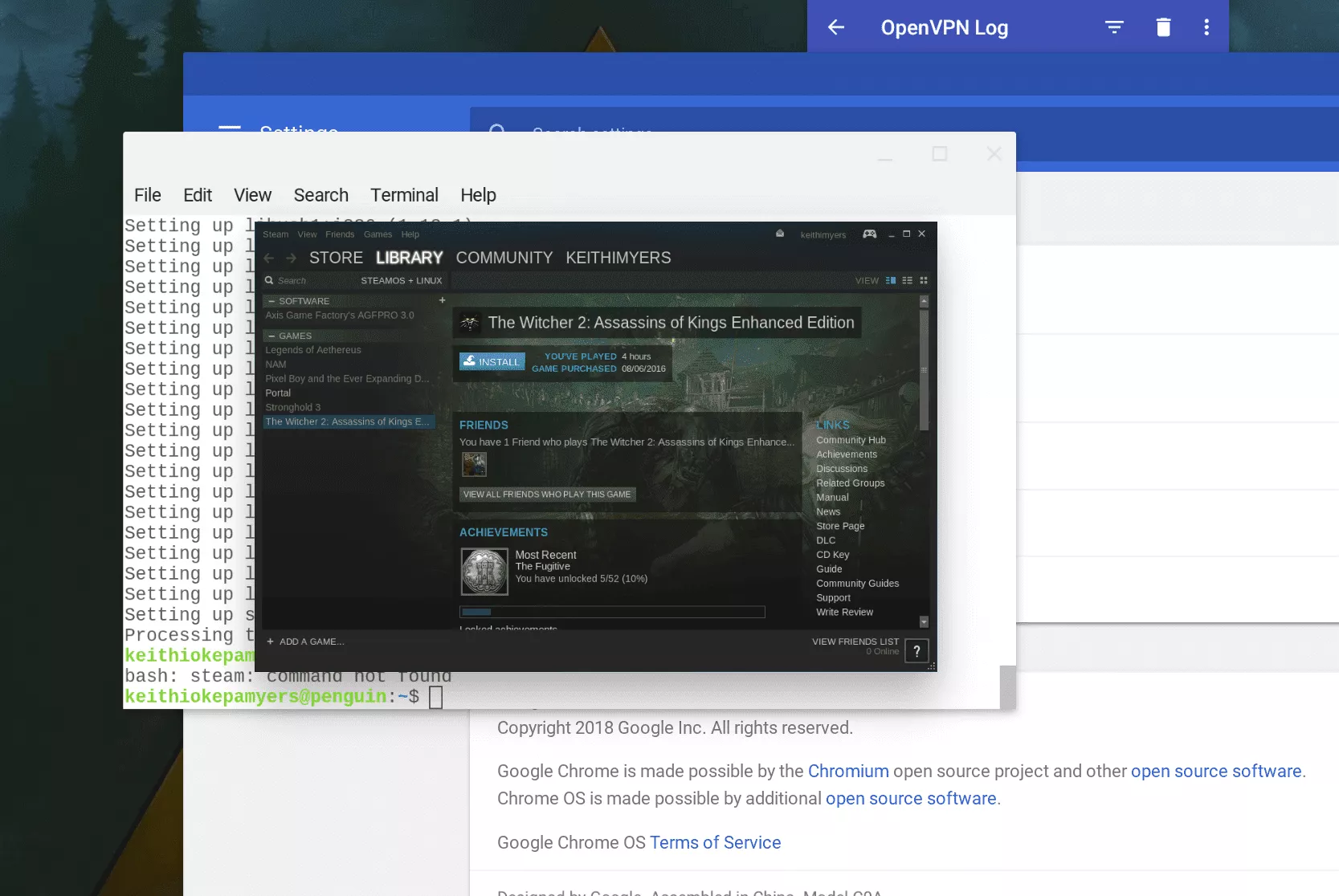Click the Steam inbox notification icon
The image size is (1339, 896).
coord(779,234)
